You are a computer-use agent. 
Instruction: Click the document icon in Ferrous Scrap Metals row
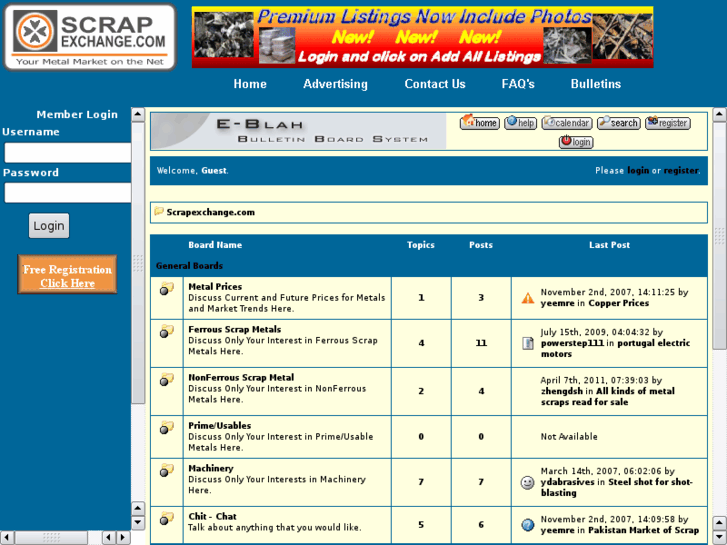click(x=528, y=343)
